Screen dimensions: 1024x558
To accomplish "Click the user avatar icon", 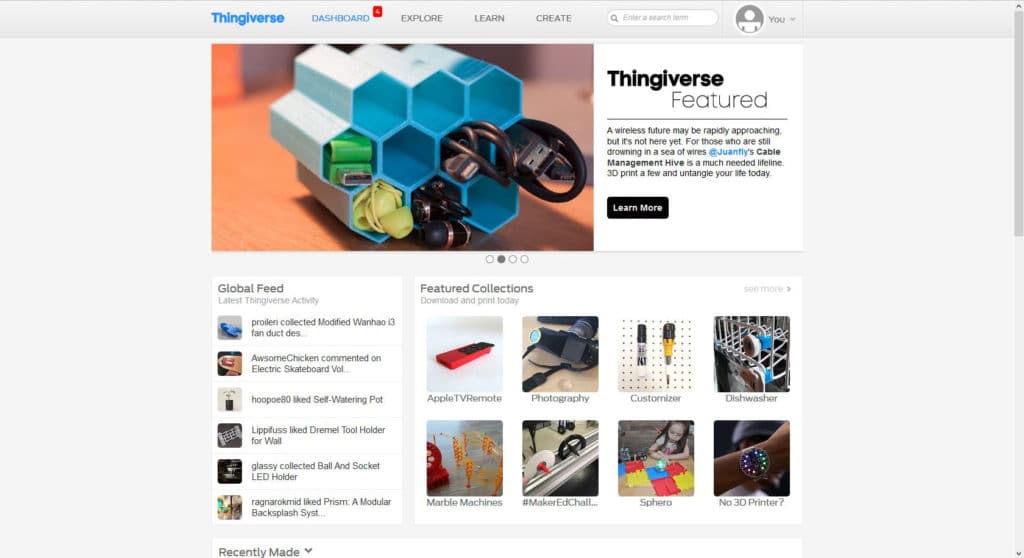I will click(x=749, y=19).
